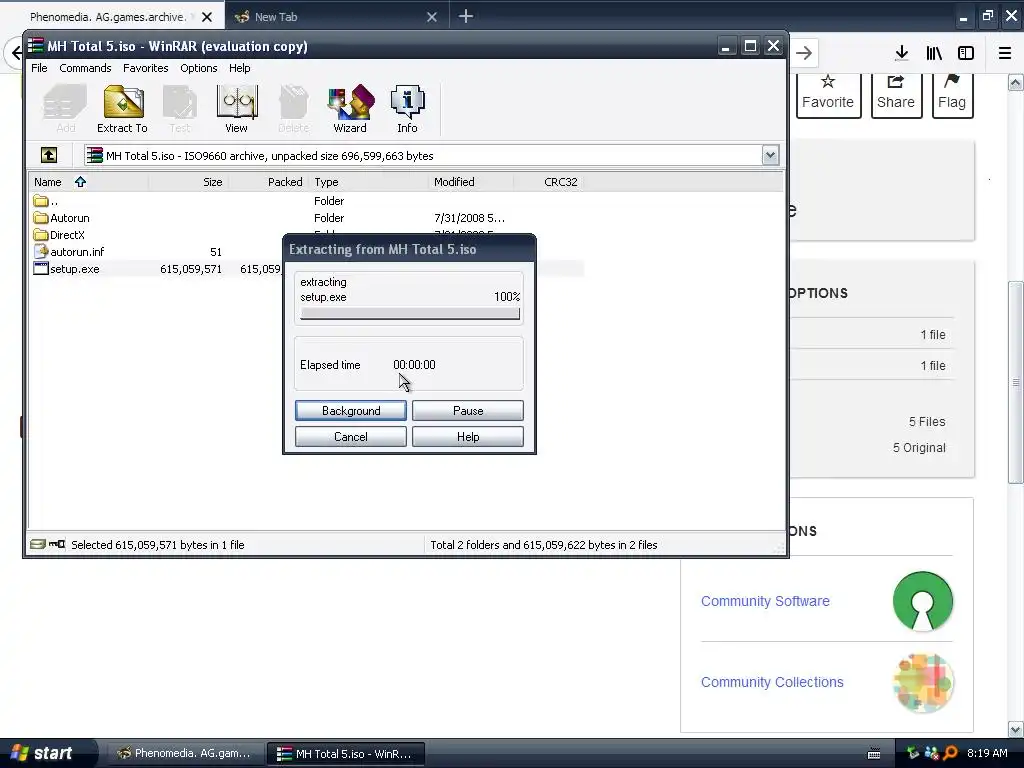
Task: Click browser page scrollbar up arrow
Action: (x=1016, y=82)
